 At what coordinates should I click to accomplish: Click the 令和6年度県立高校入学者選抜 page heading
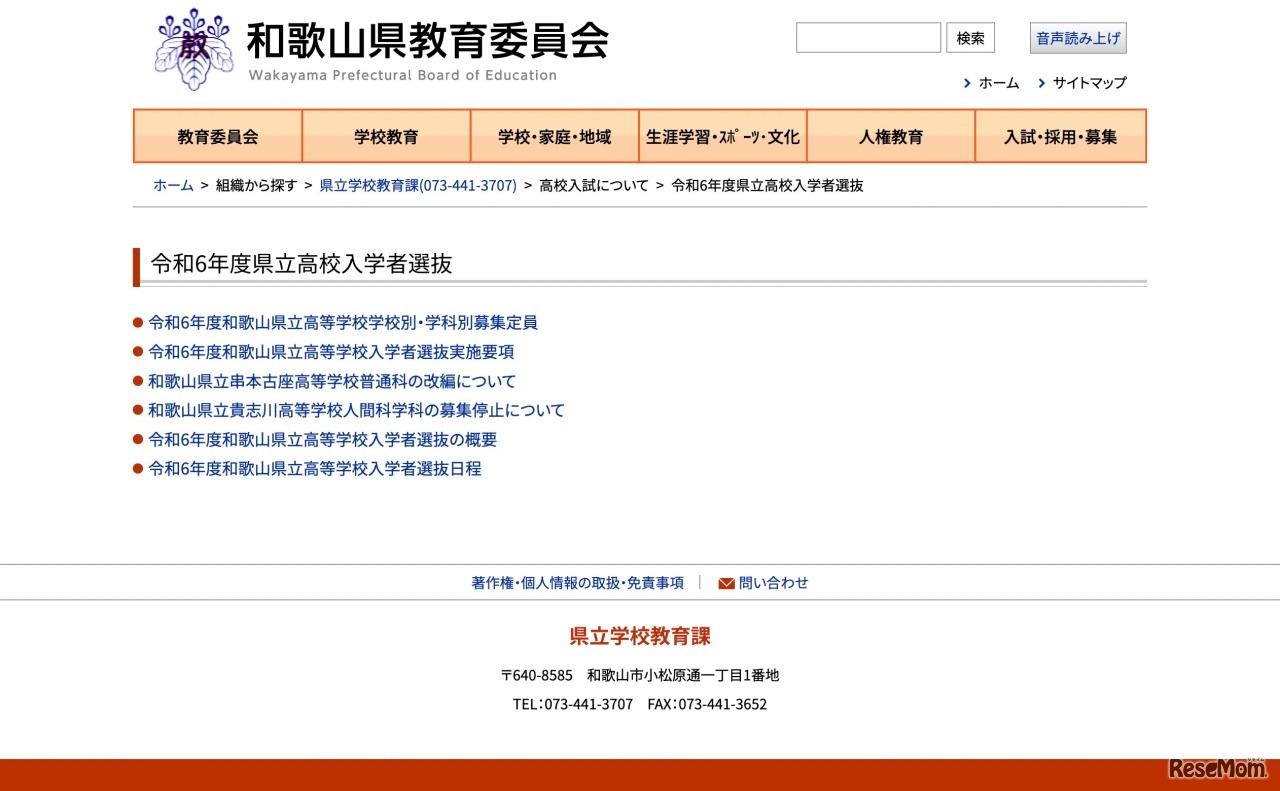pyautogui.click(x=301, y=263)
